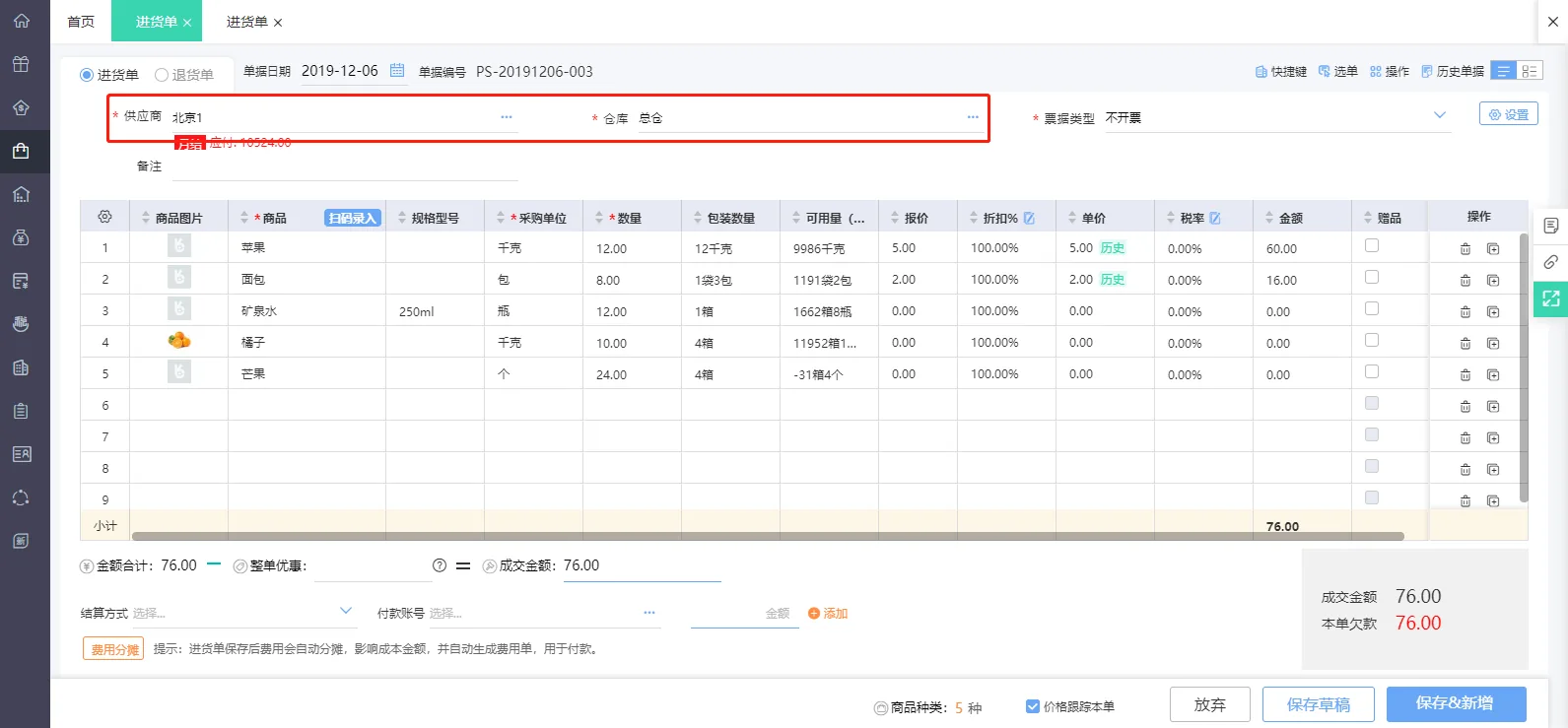
Task: Expand the 票据类型 dropdown
Action: [x=1440, y=115]
